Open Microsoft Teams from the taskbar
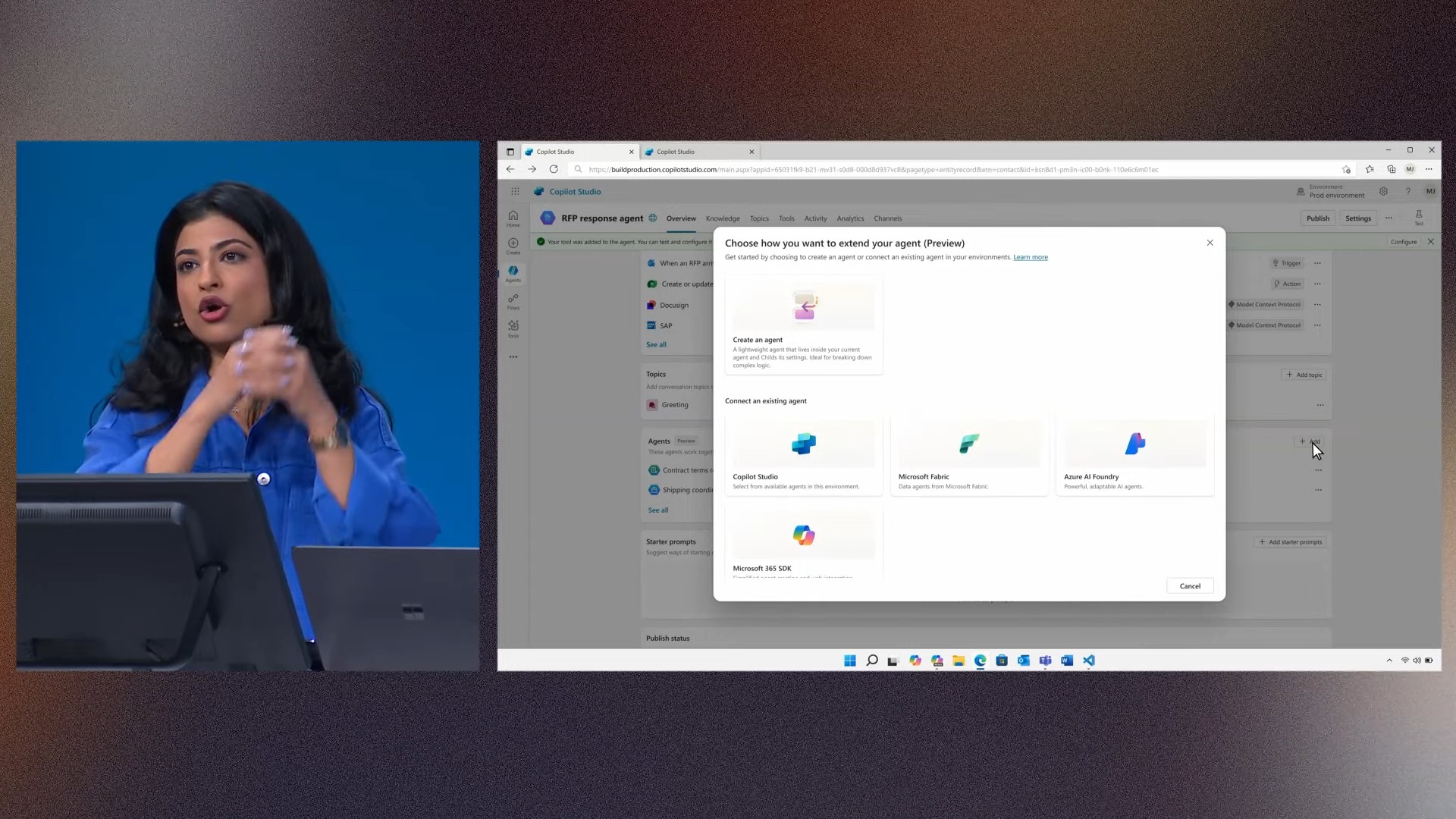Viewport: 1456px width, 819px height. [x=1045, y=661]
